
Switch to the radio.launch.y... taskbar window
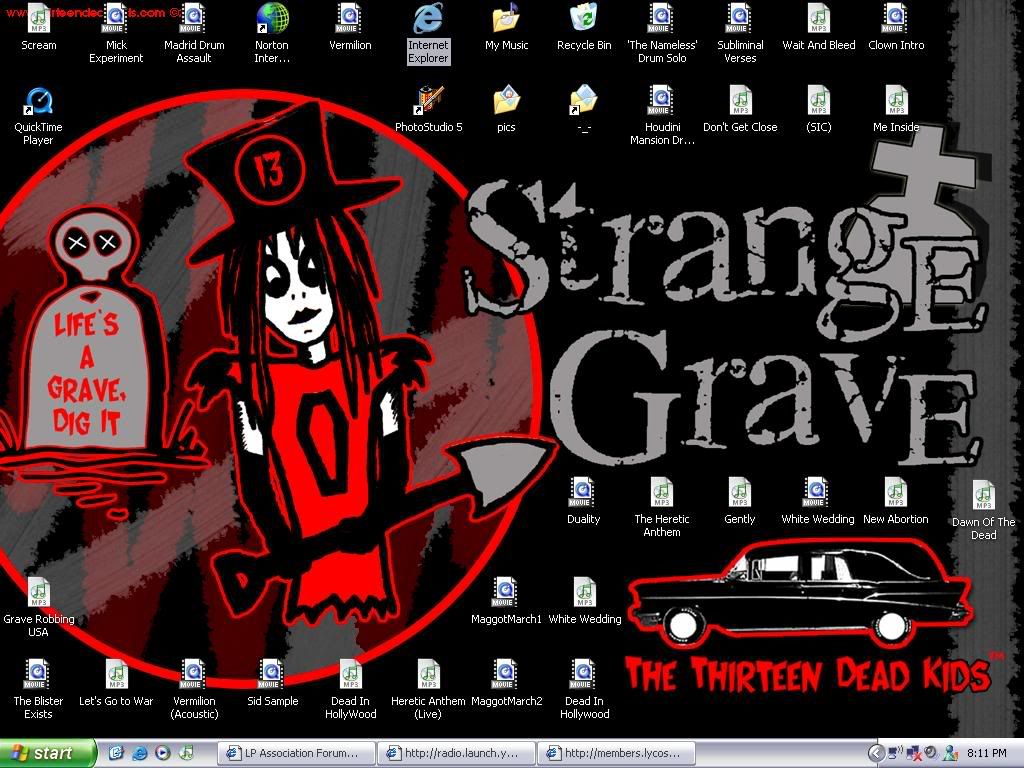pos(456,753)
